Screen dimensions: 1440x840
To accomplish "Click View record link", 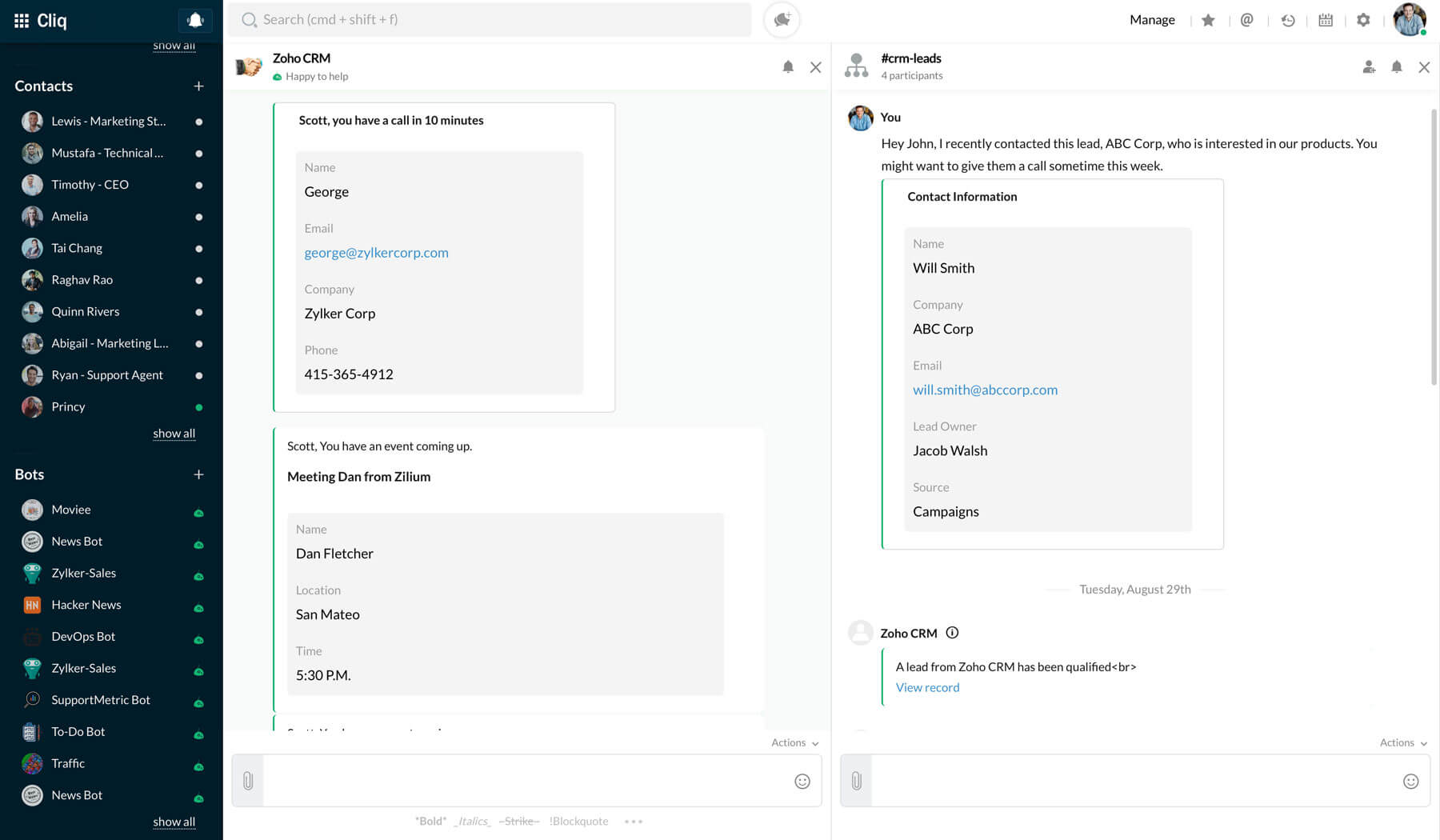I will (927, 687).
